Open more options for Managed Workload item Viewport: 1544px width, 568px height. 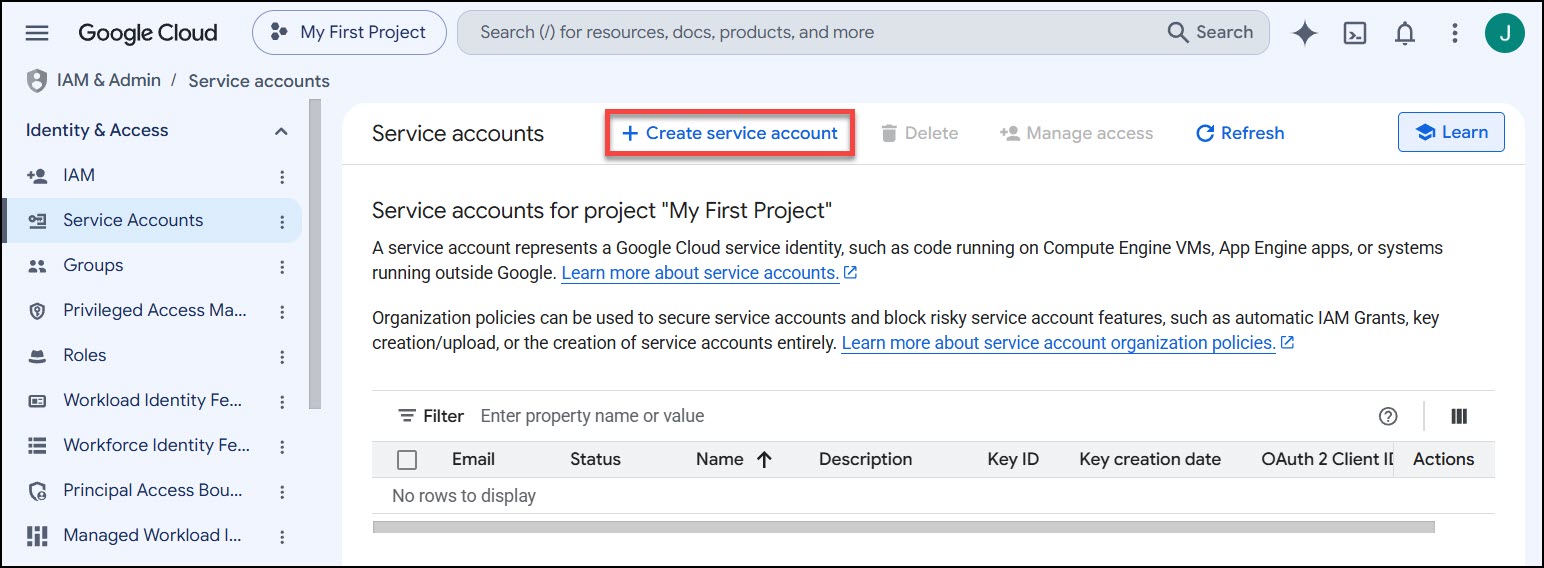[282, 537]
